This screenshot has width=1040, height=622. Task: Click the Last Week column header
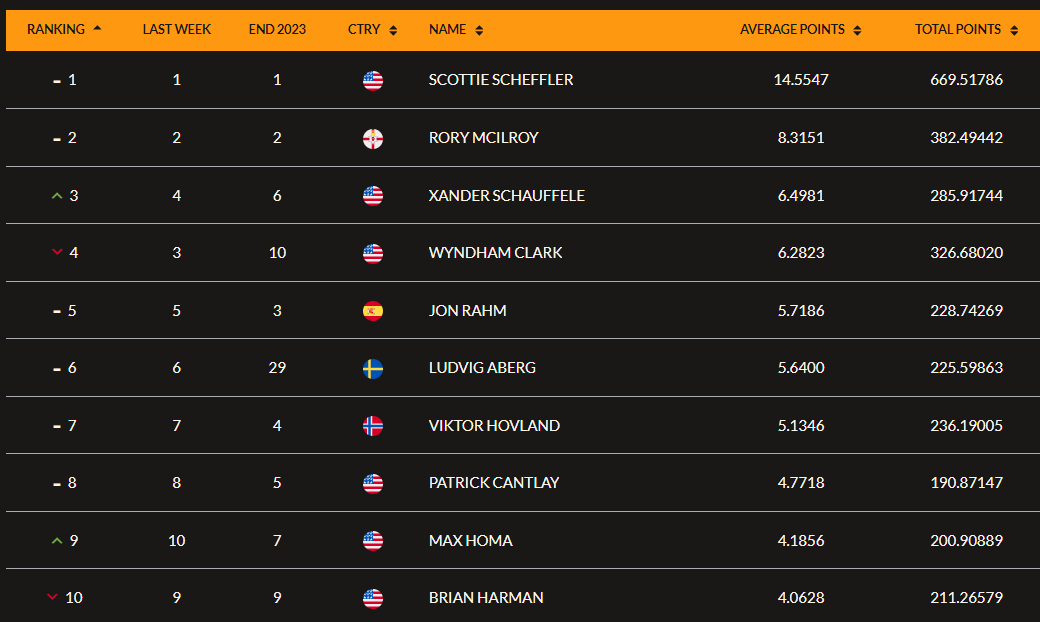tap(177, 30)
